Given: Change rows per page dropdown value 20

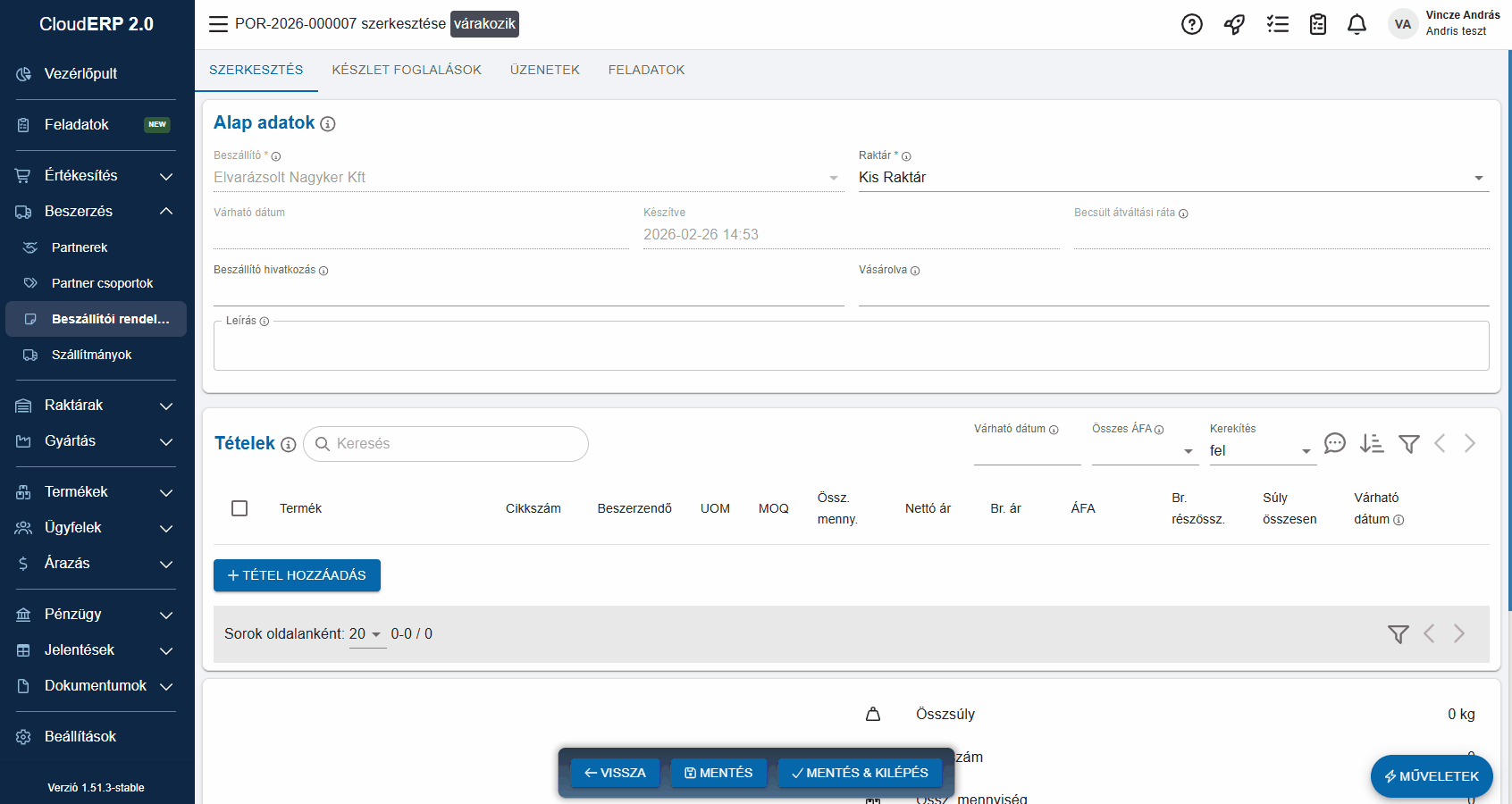Looking at the screenshot, I should pos(365,634).
